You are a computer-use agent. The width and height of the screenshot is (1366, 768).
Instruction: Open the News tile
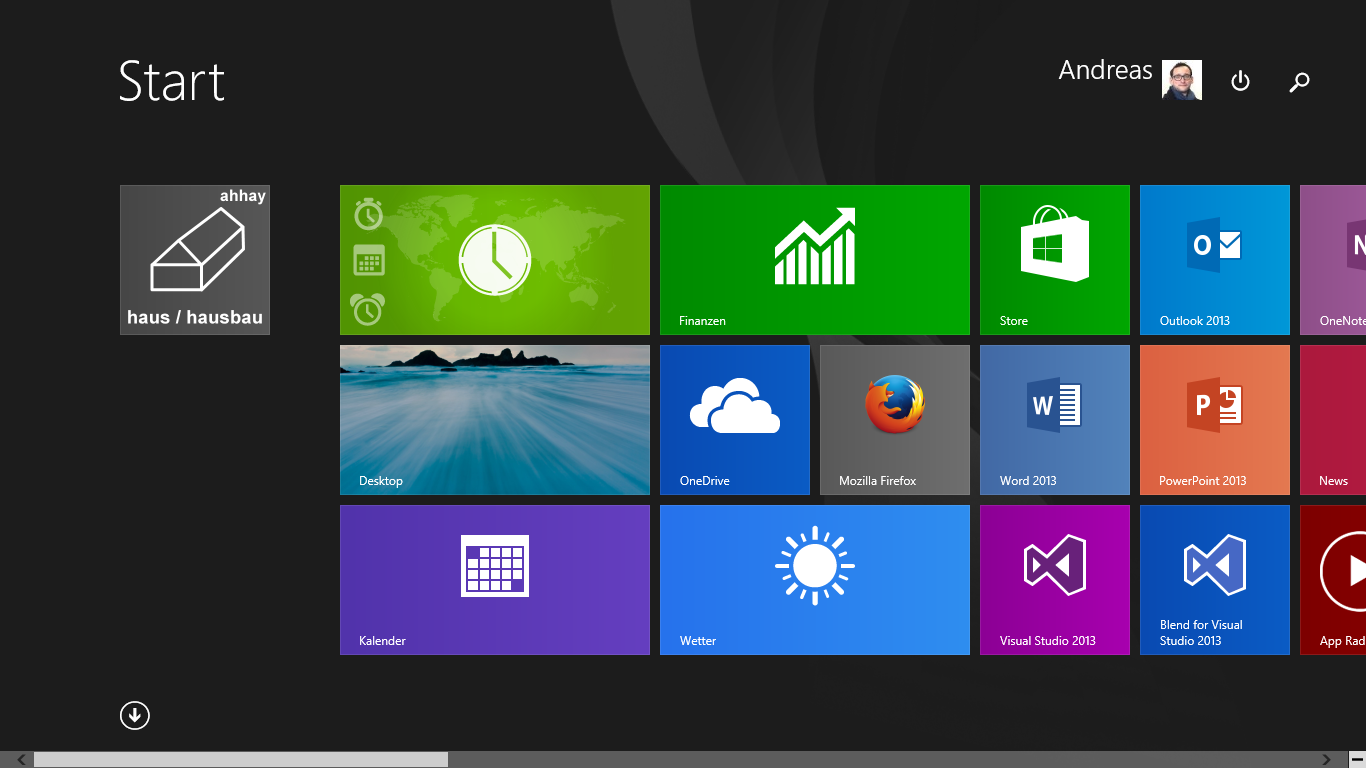(x=1333, y=420)
